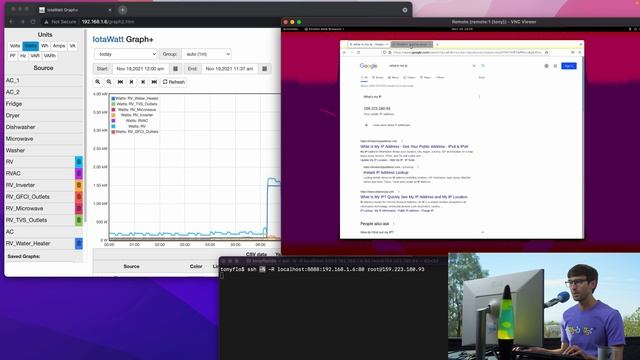Select the VAR unit

[35, 56]
